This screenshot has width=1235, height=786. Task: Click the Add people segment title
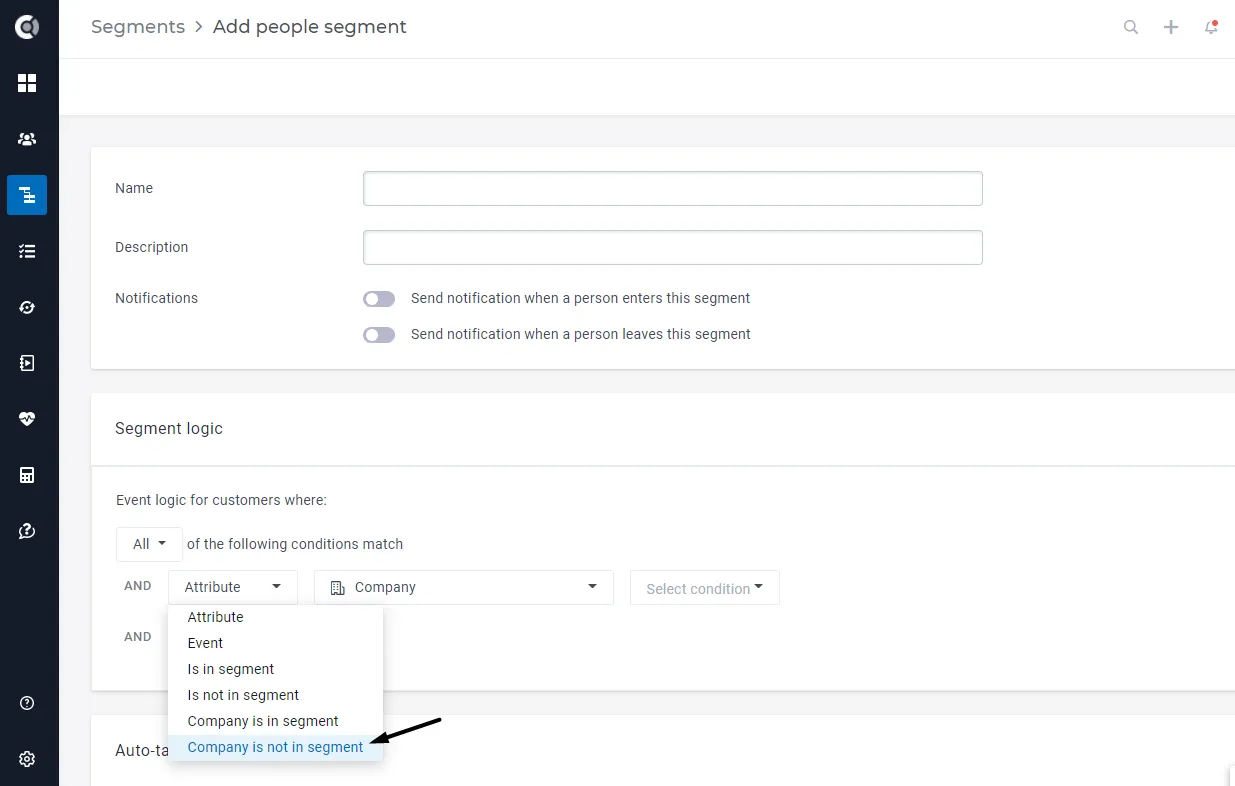pos(310,27)
